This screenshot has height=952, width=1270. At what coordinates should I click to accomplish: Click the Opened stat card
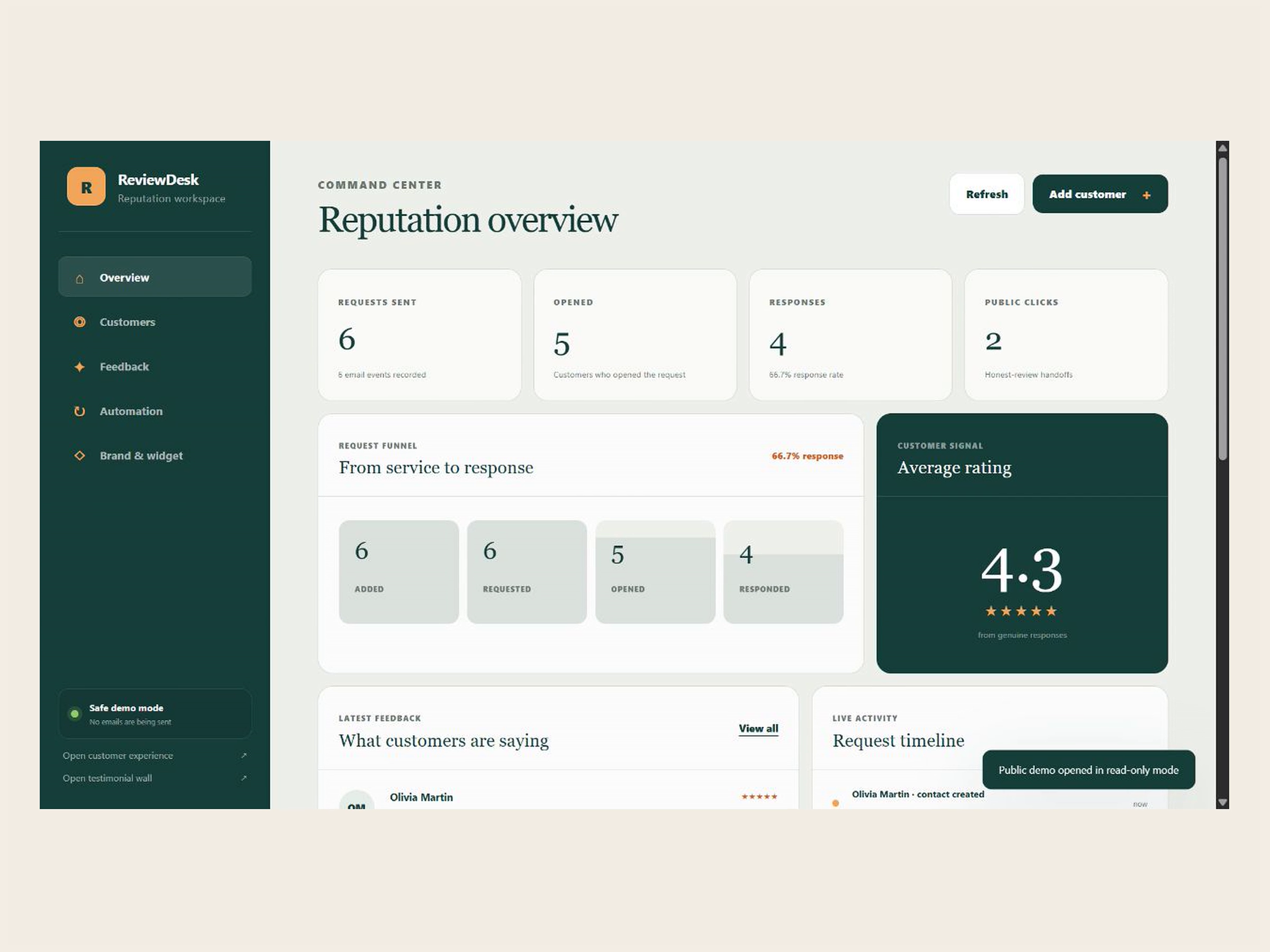pos(635,335)
